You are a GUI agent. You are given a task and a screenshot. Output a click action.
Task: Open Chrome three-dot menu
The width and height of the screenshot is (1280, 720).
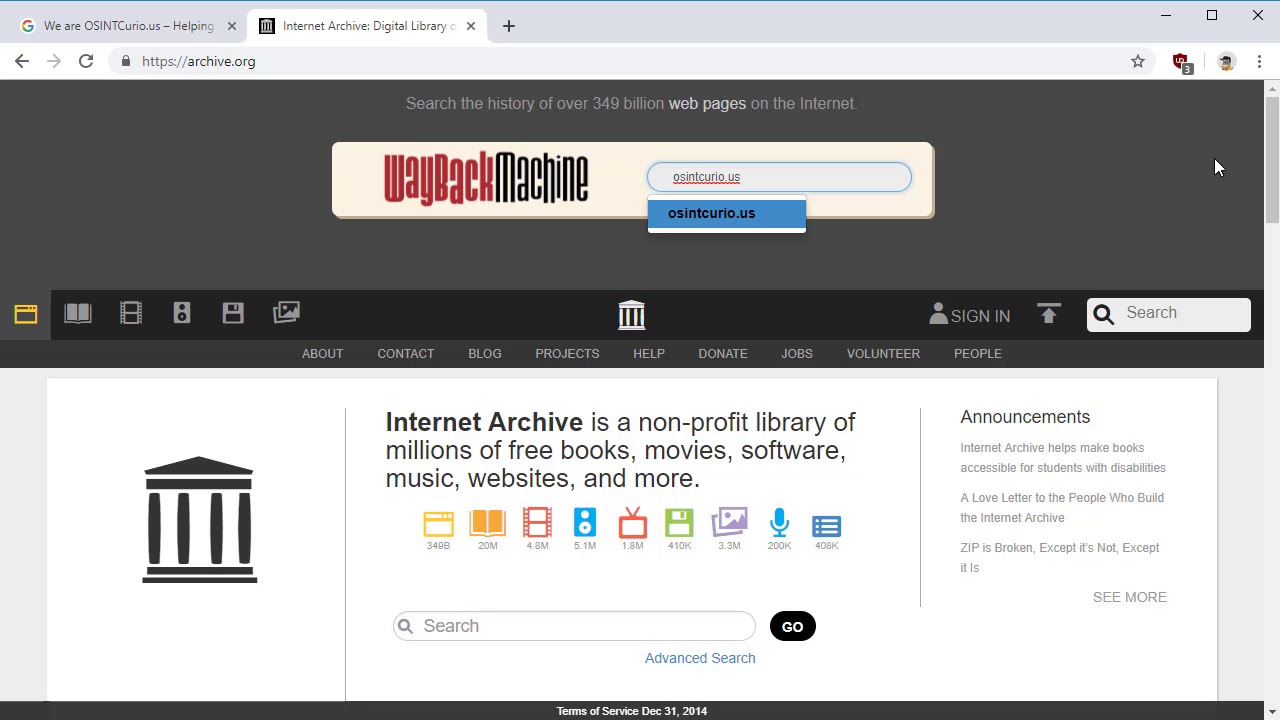pyautogui.click(x=1259, y=61)
